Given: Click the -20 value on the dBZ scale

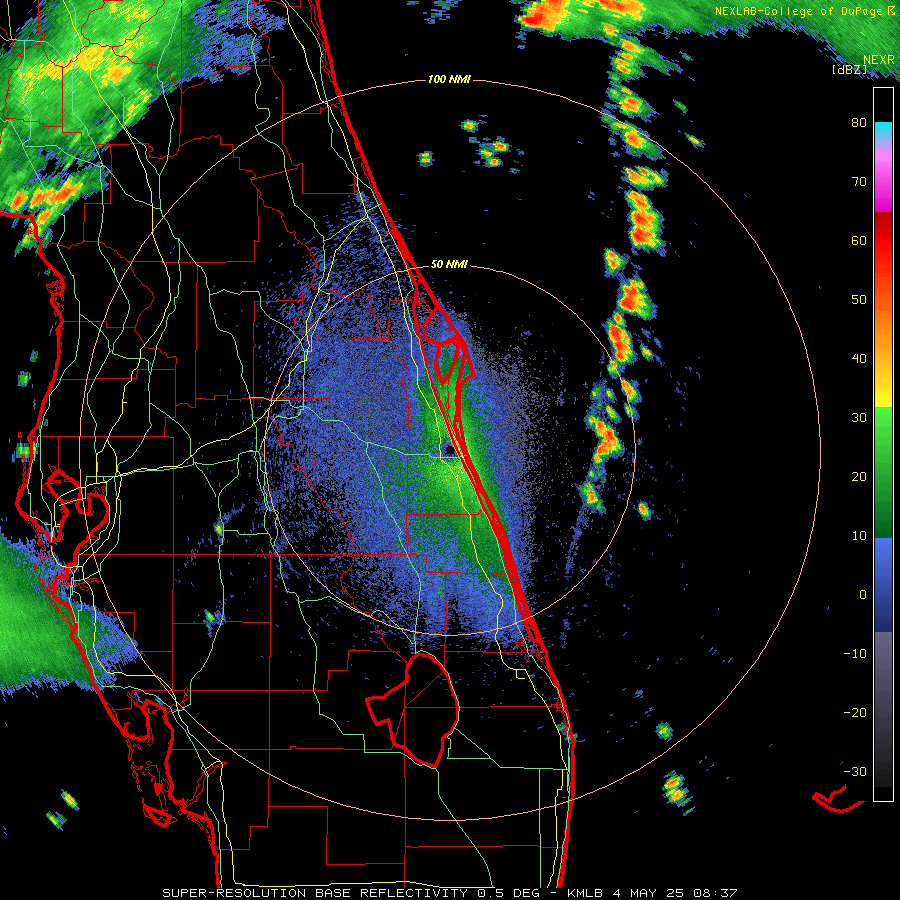Looking at the screenshot, I should tap(855, 713).
